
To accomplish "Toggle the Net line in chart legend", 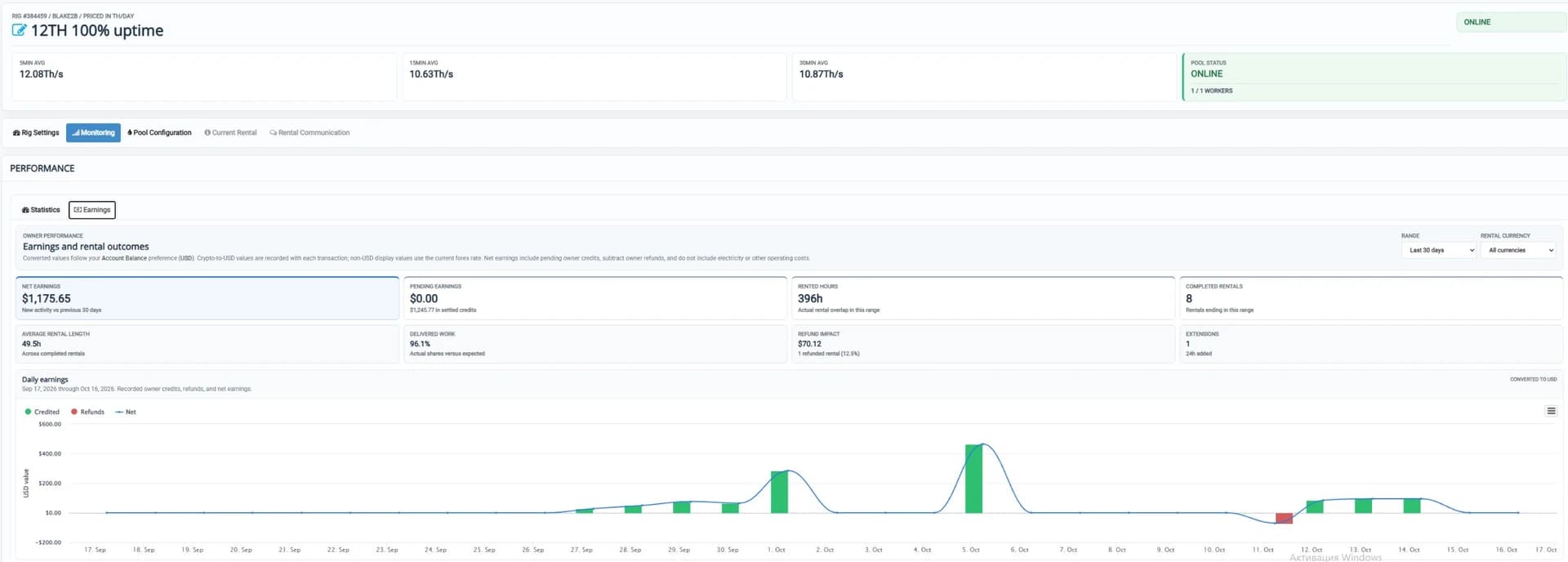I will pos(126,412).
